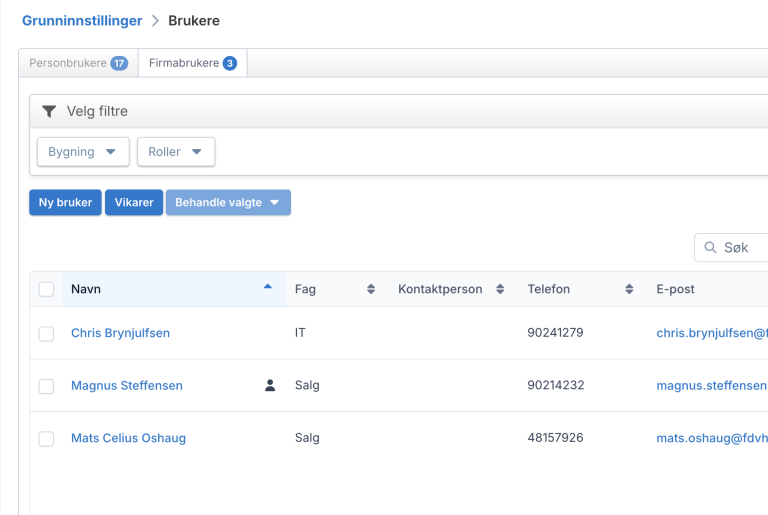Open the Mats Celius Oshaug user
Viewport: 768px width, 515px height.
(x=128, y=438)
